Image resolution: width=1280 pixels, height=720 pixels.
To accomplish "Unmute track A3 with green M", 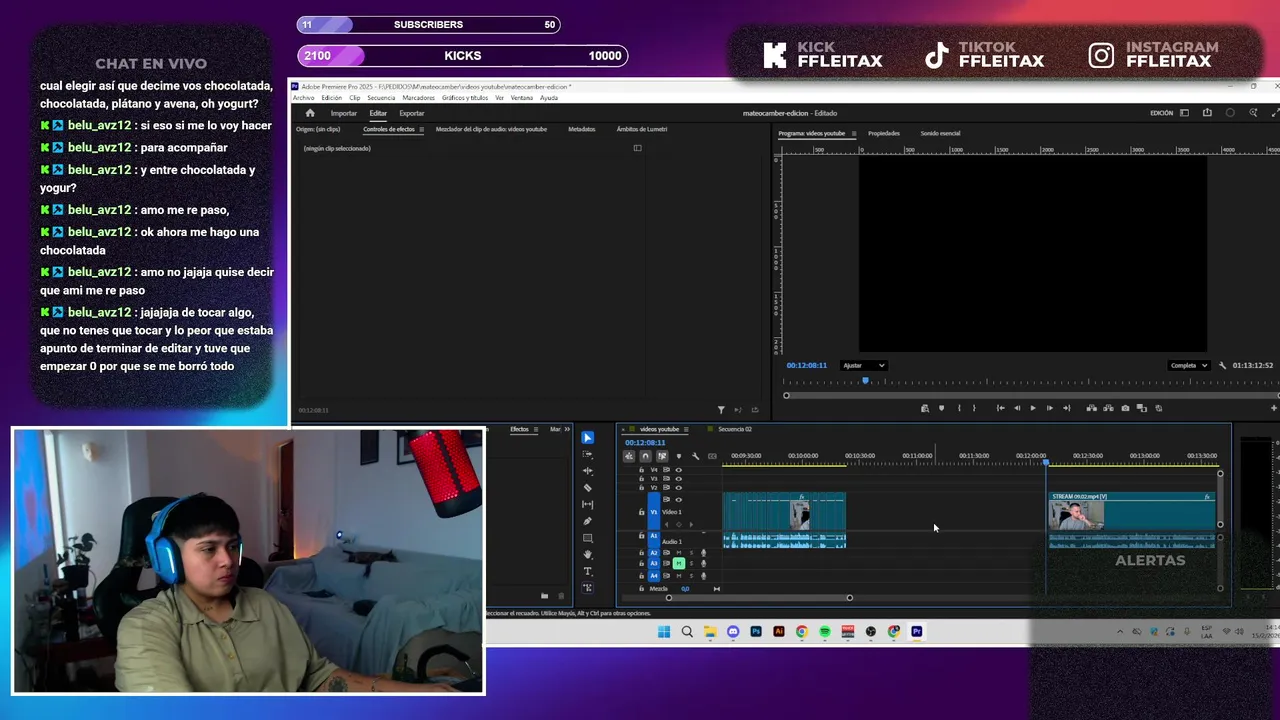I will [678, 563].
